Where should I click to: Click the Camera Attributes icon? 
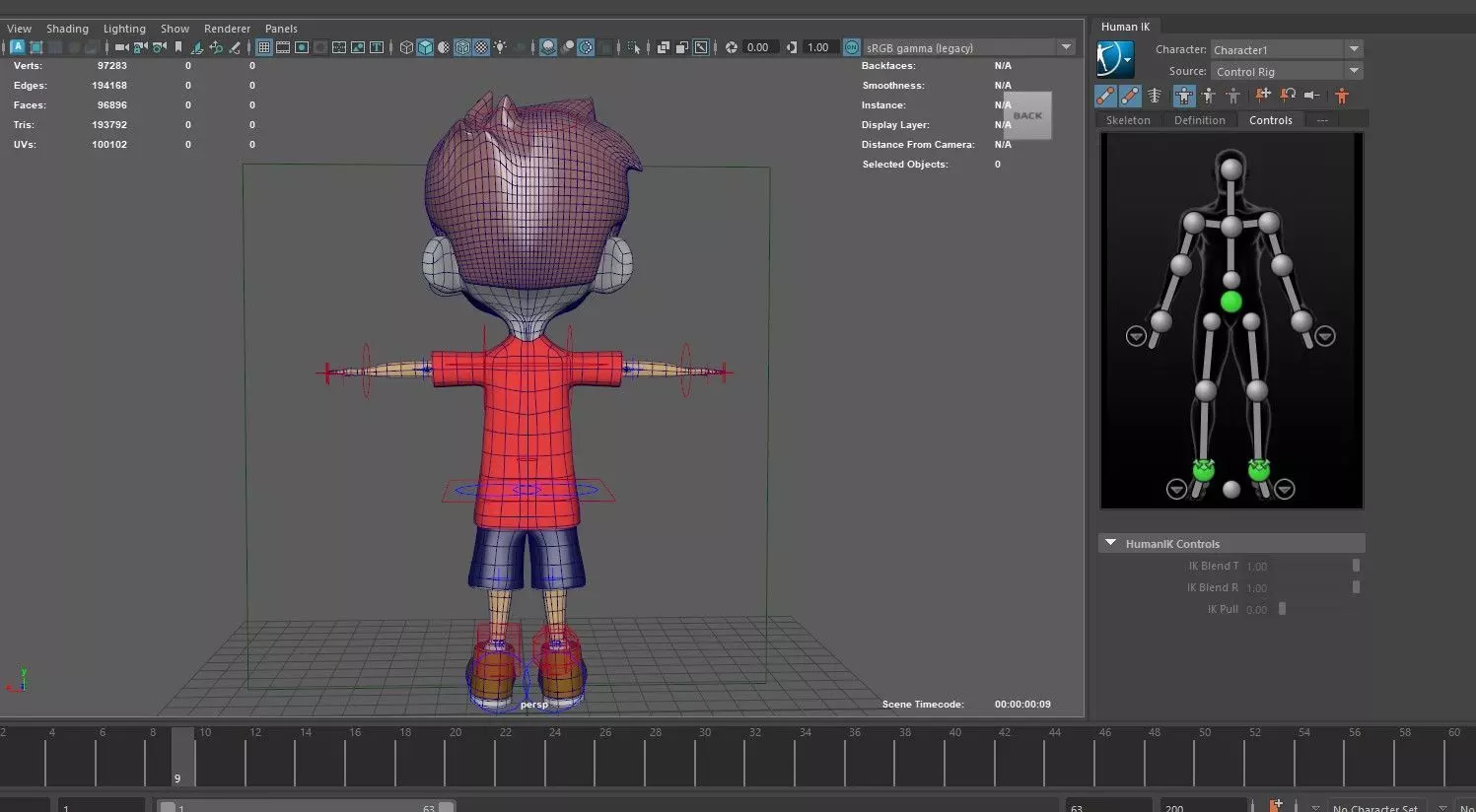tap(159, 47)
